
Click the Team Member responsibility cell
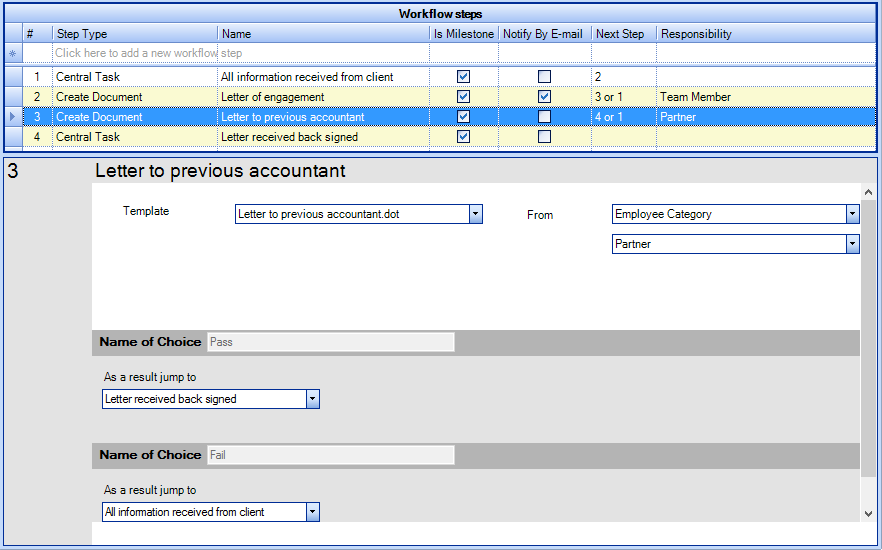[x=766, y=97]
